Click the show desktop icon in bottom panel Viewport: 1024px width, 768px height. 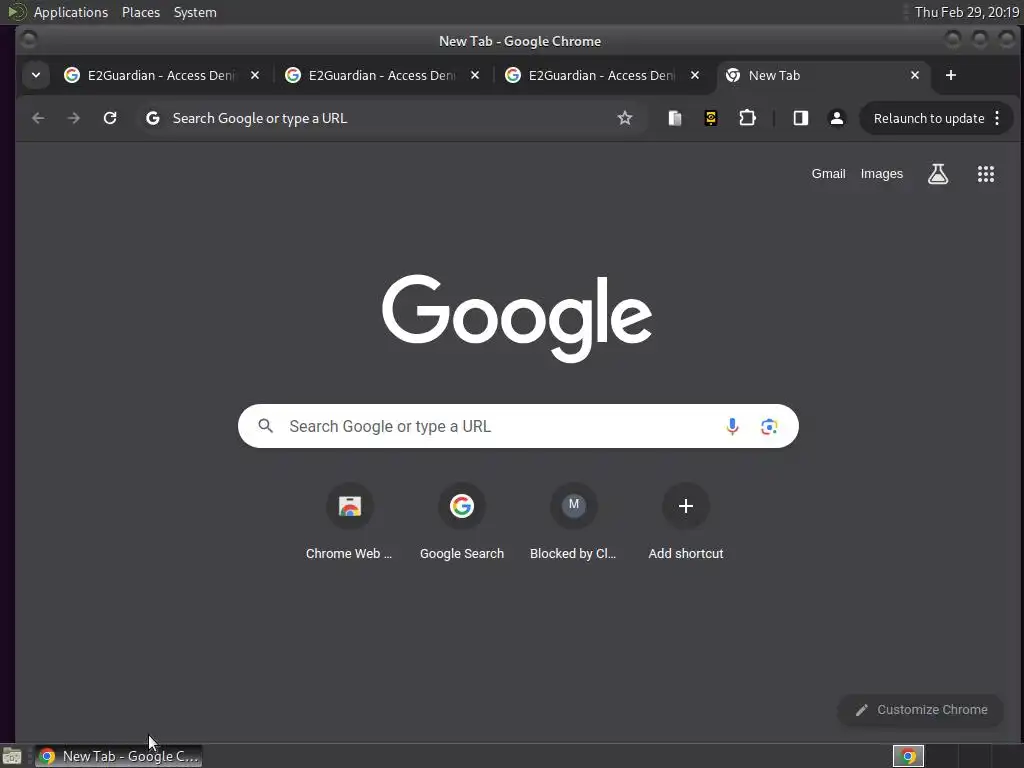pyautogui.click(x=12, y=757)
